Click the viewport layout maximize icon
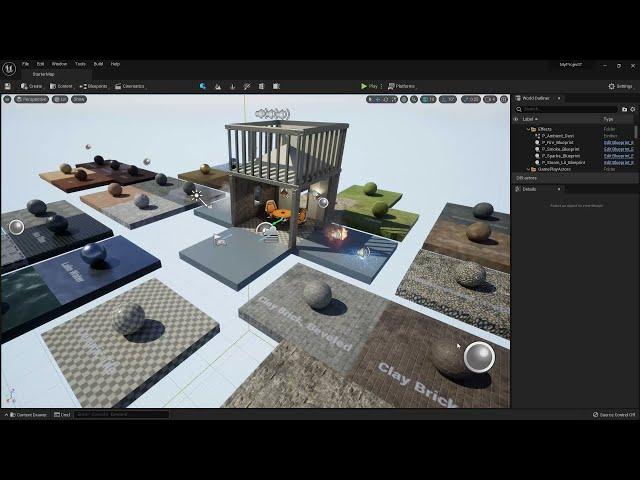Image resolution: width=640 pixels, height=480 pixels. 504,99
